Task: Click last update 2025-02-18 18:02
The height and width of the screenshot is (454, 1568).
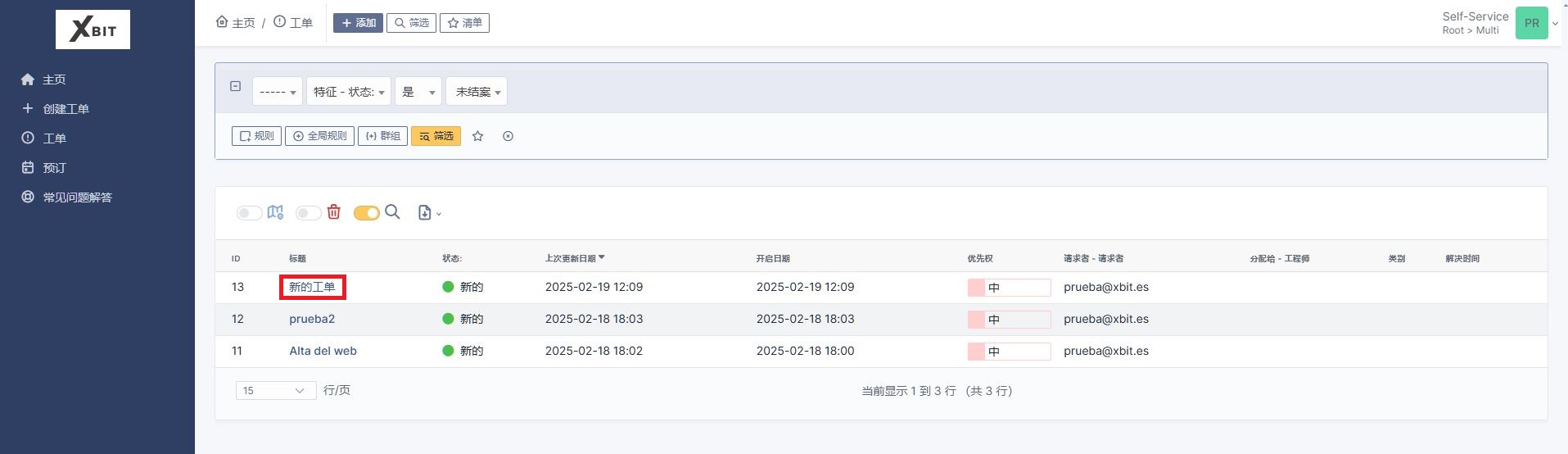Action: (594, 352)
